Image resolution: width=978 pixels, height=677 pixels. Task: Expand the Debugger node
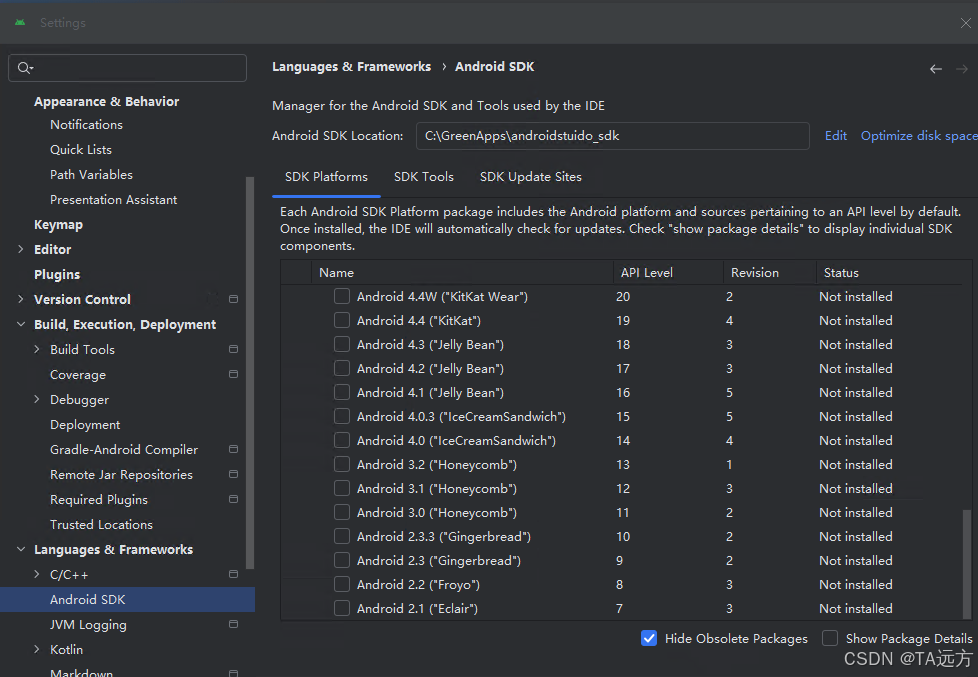coord(37,399)
